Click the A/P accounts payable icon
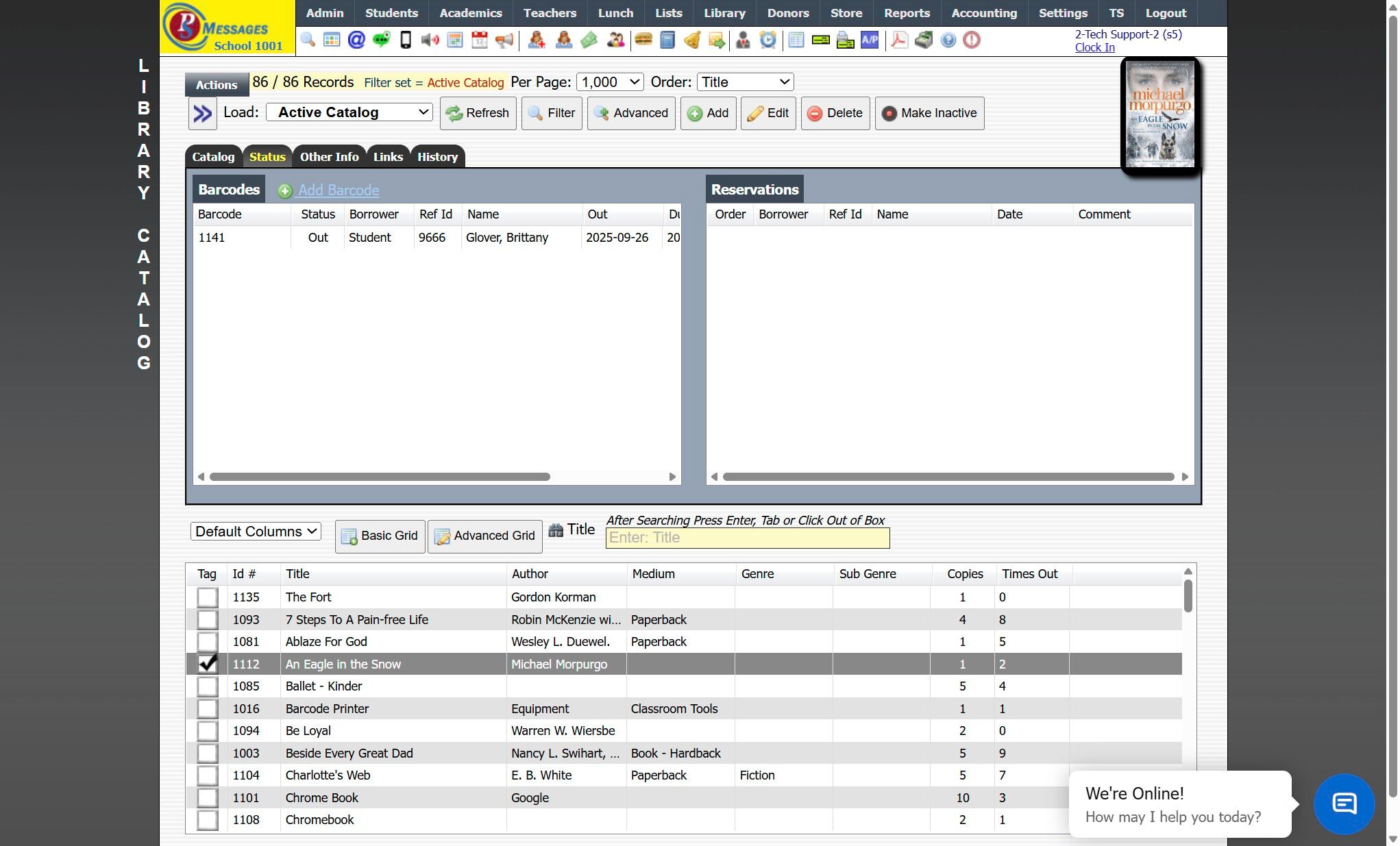Viewport: 1400px width, 846px height. pos(870,40)
